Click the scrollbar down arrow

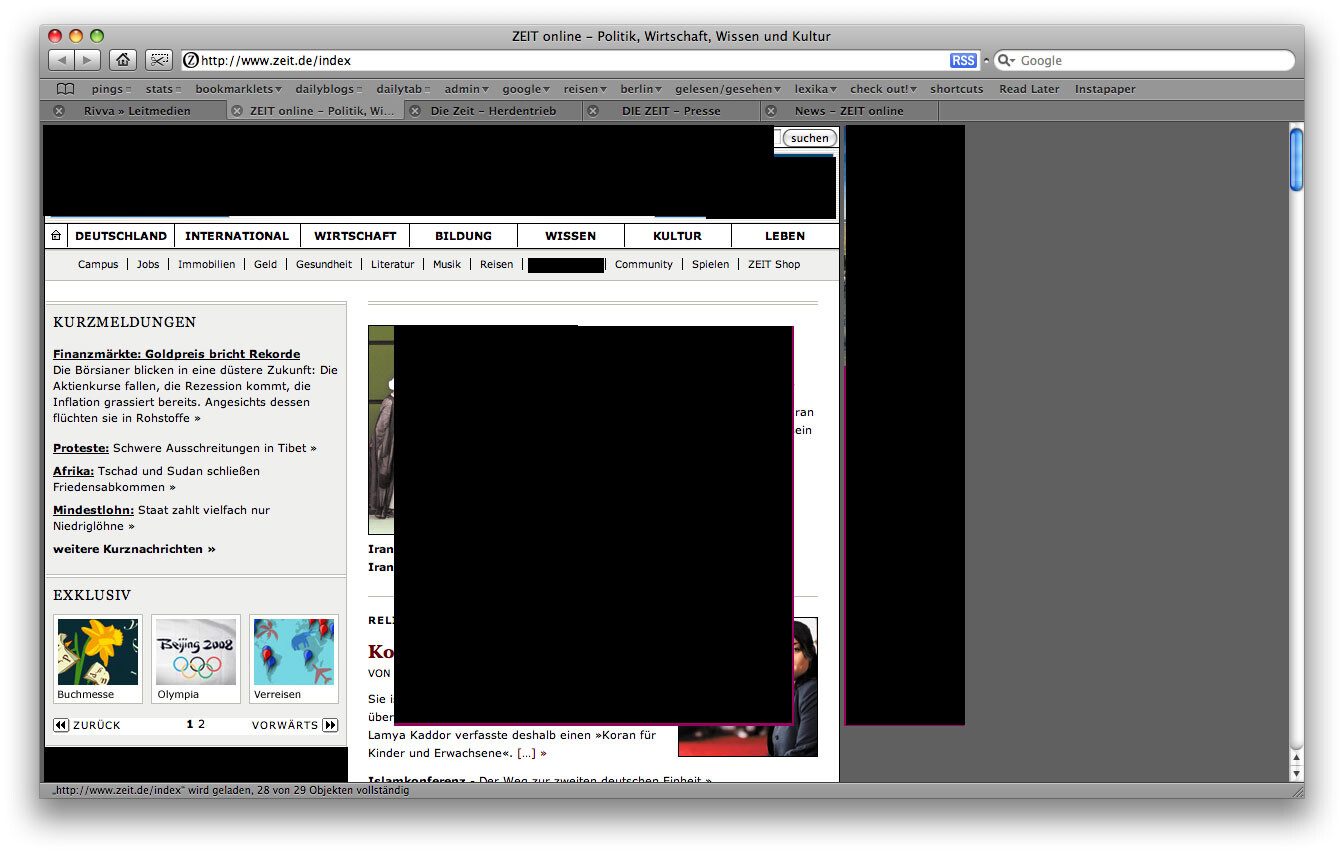click(1297, 773)
